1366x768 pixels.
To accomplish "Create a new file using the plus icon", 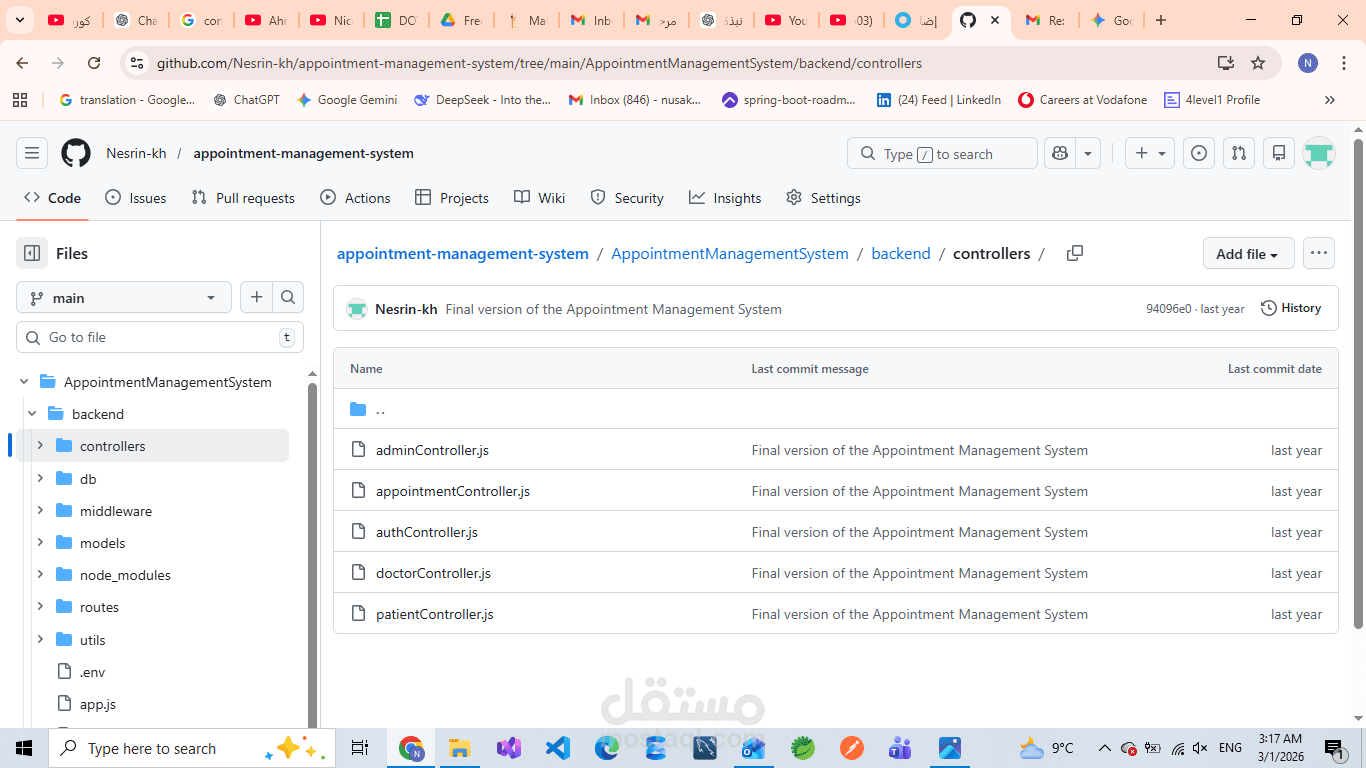I will coord(256,297).
